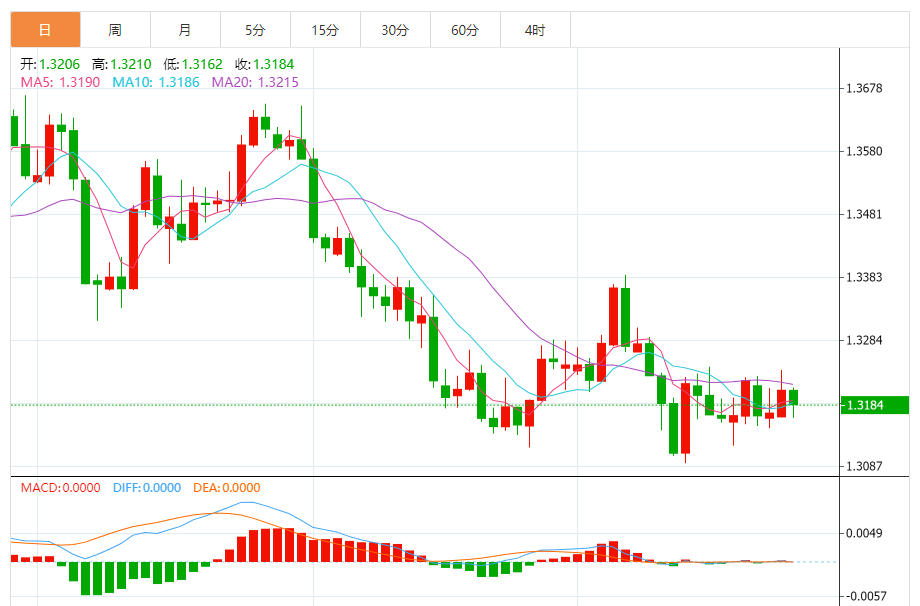Open the 60分 timeframe tab
The width and height of the screenshot is (920, 606).
click(465, 30)
